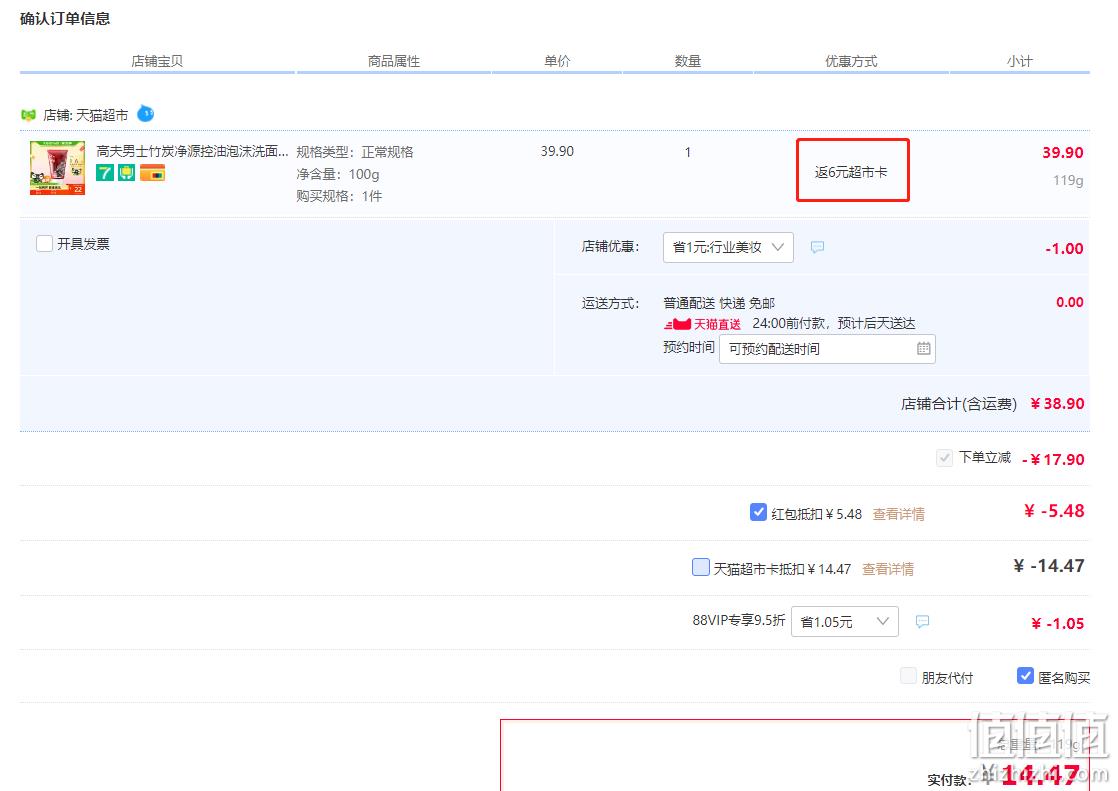Tick the 朋友代付 checkbox
The image size is (1118, 791).
click(x=908, y=675)
